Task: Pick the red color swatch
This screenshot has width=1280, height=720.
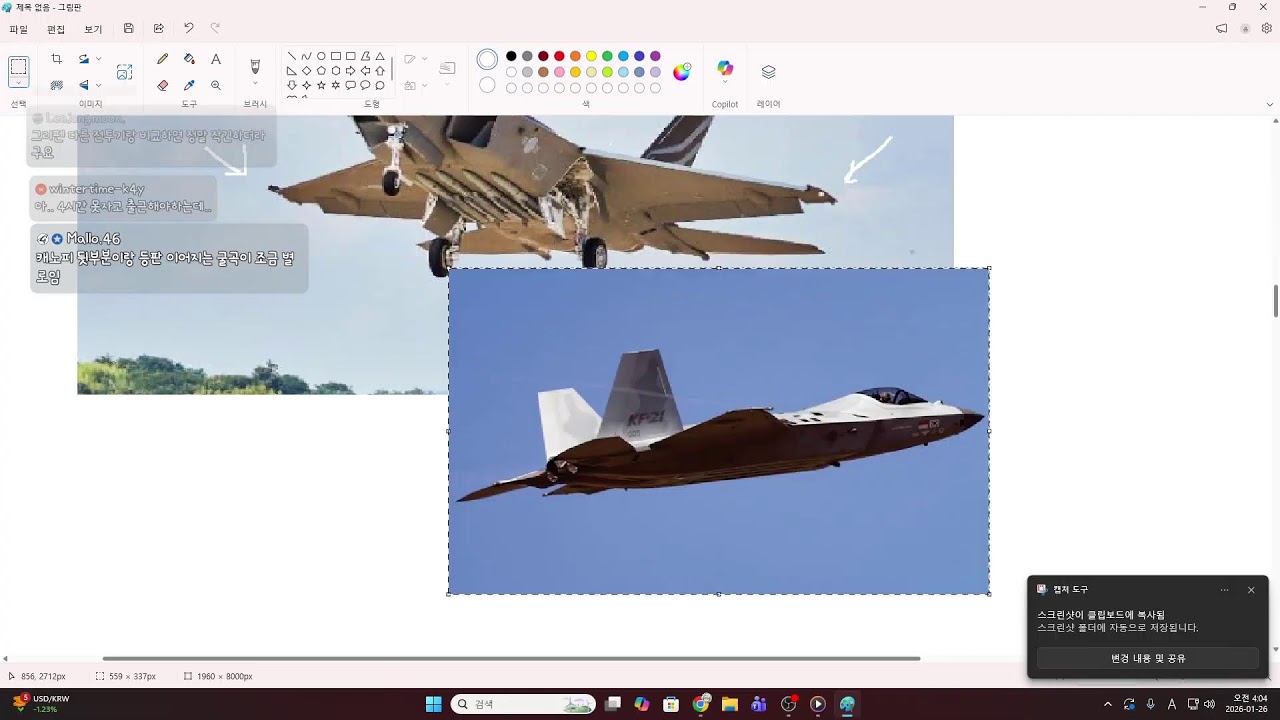Action: 559,56
